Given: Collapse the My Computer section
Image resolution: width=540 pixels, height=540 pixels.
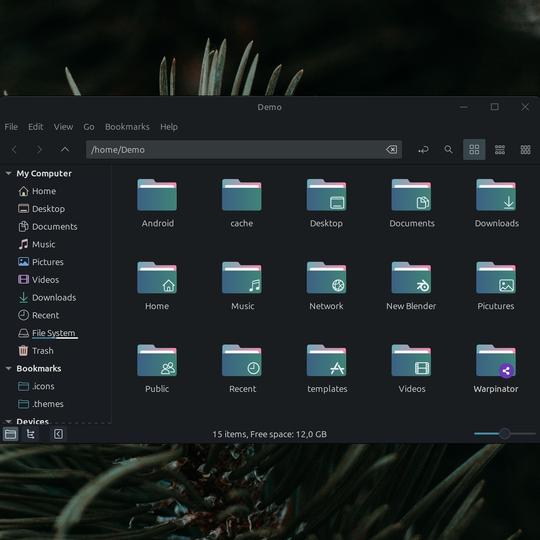Looking at the screenshot, I should (x=8, y=173).
